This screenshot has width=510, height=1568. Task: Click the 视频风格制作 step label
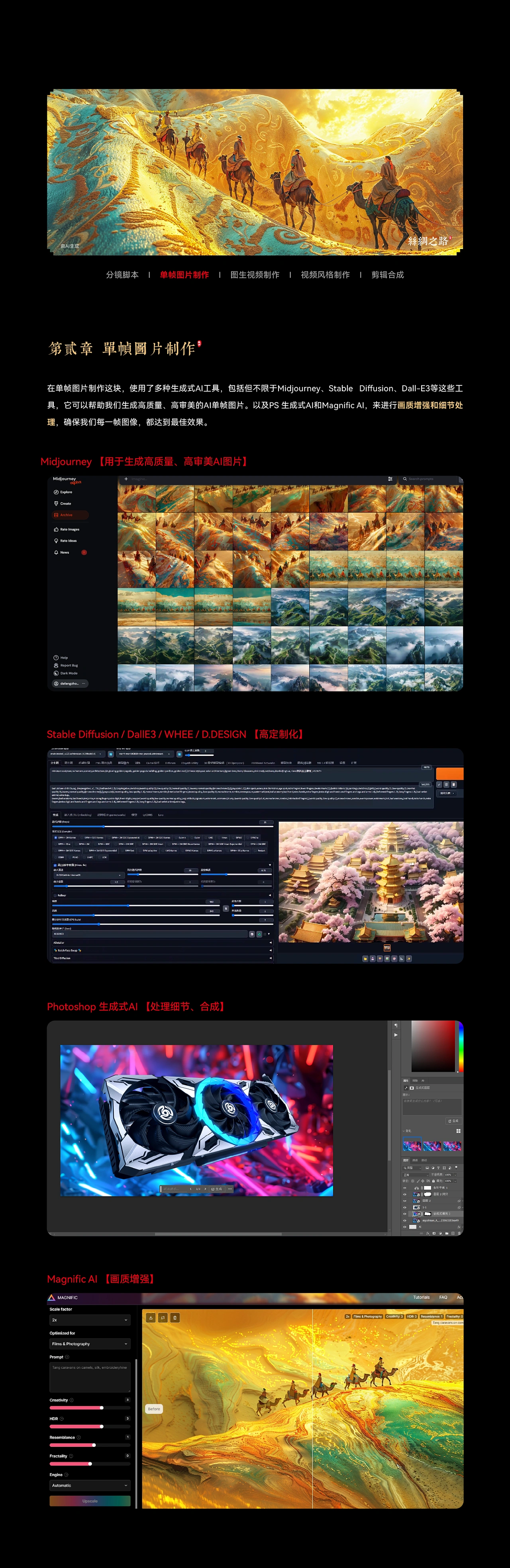coord(325,275)
